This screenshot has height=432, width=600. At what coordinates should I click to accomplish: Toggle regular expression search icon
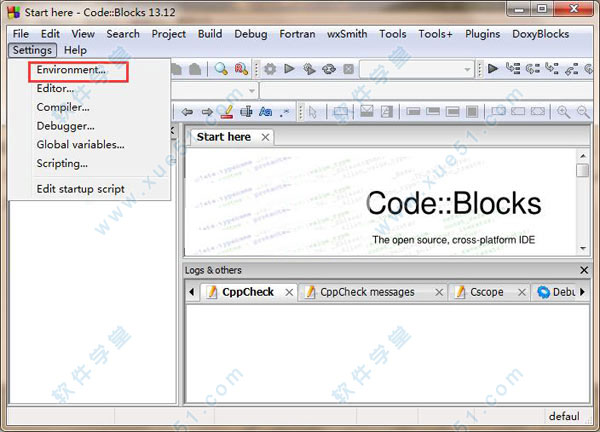click(x=284, y=112)
